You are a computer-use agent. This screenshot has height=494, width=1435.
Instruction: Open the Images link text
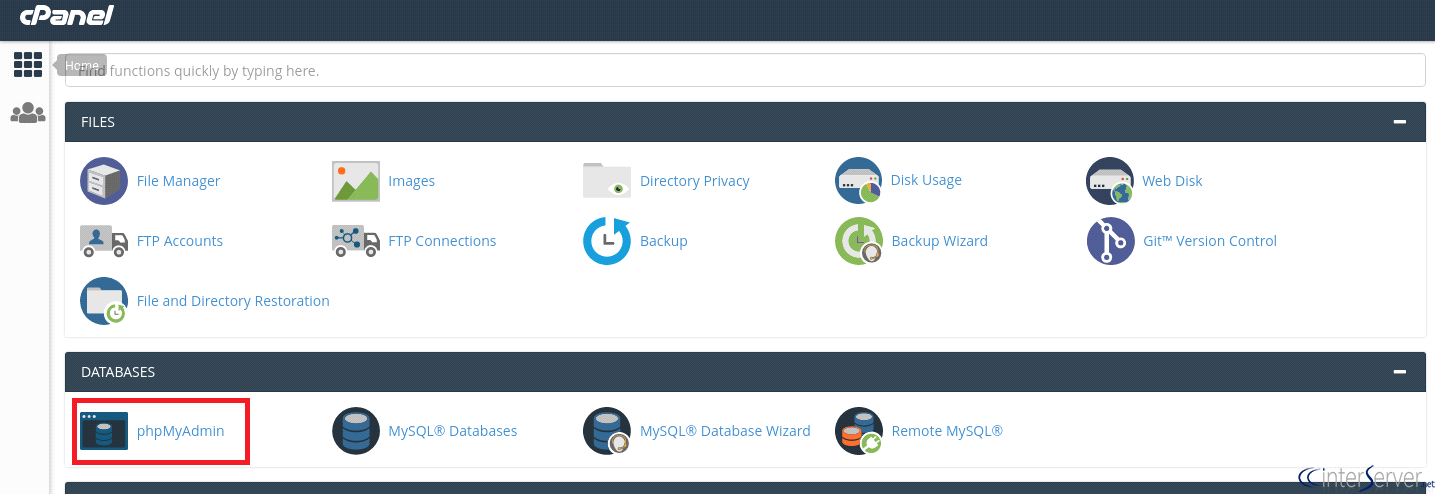tap(412, 181)
